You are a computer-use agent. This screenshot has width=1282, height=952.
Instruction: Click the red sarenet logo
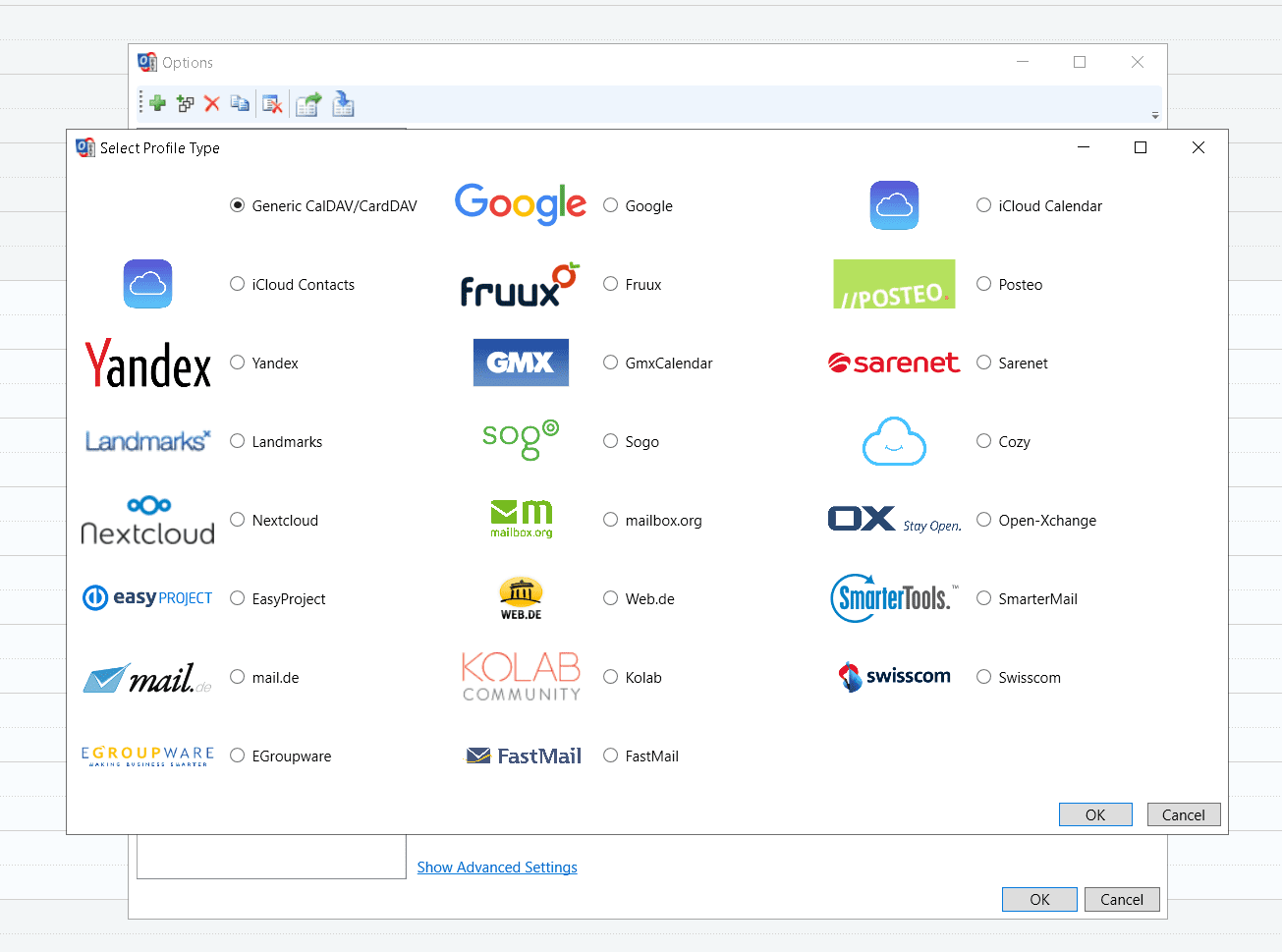pyautogui.click(x=894, y=363)
